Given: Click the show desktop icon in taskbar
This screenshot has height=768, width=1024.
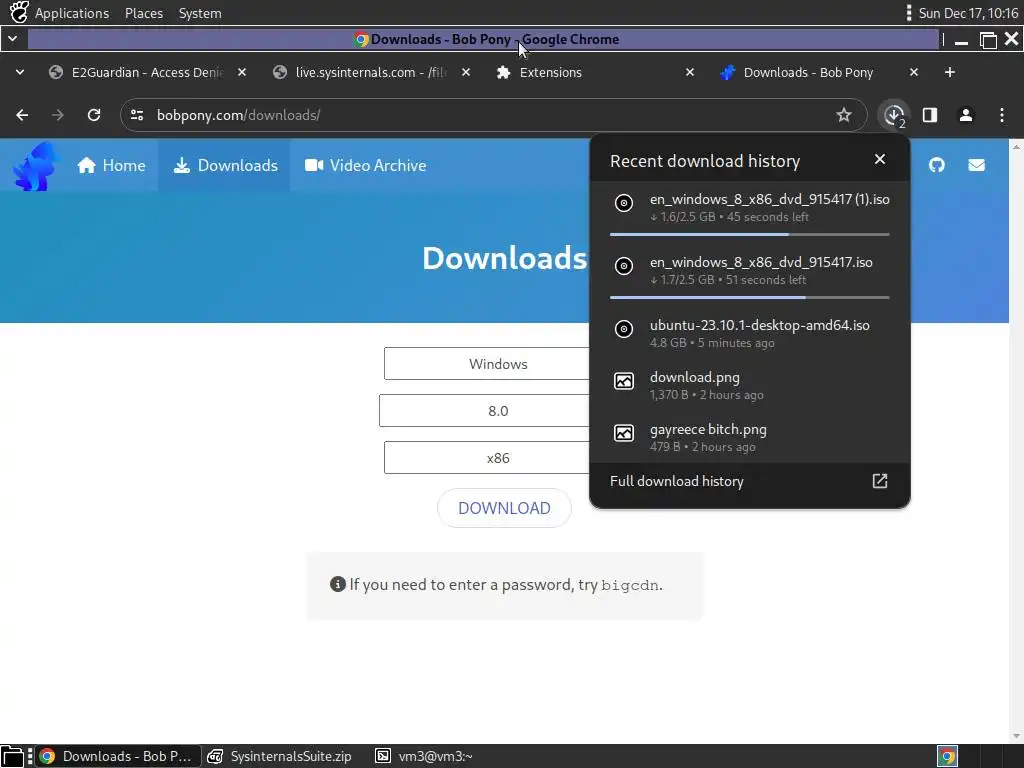Looking at the screenshot, I should (x=12, y=756).
